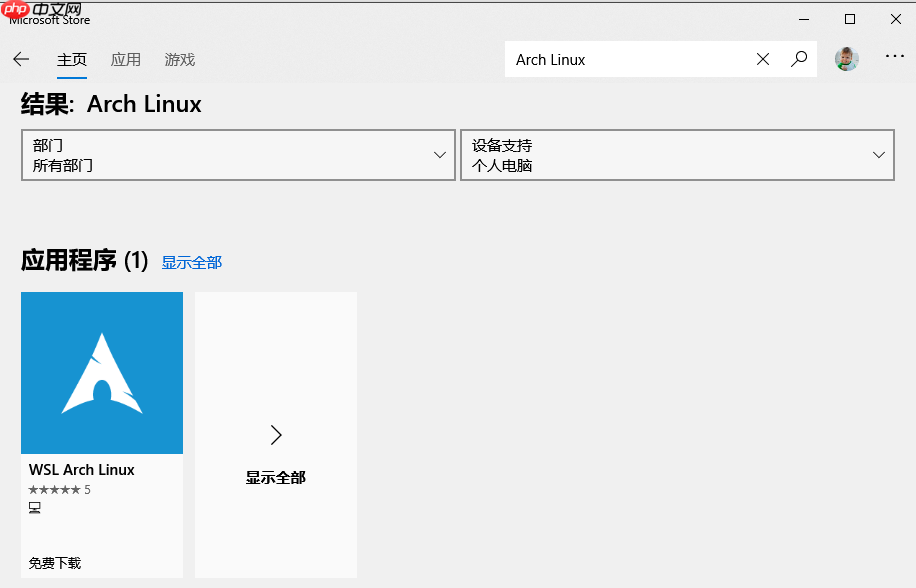Expand results with the chevron arrow tile
This screenshot has width=916, height=588.
[x=276, y=434]
